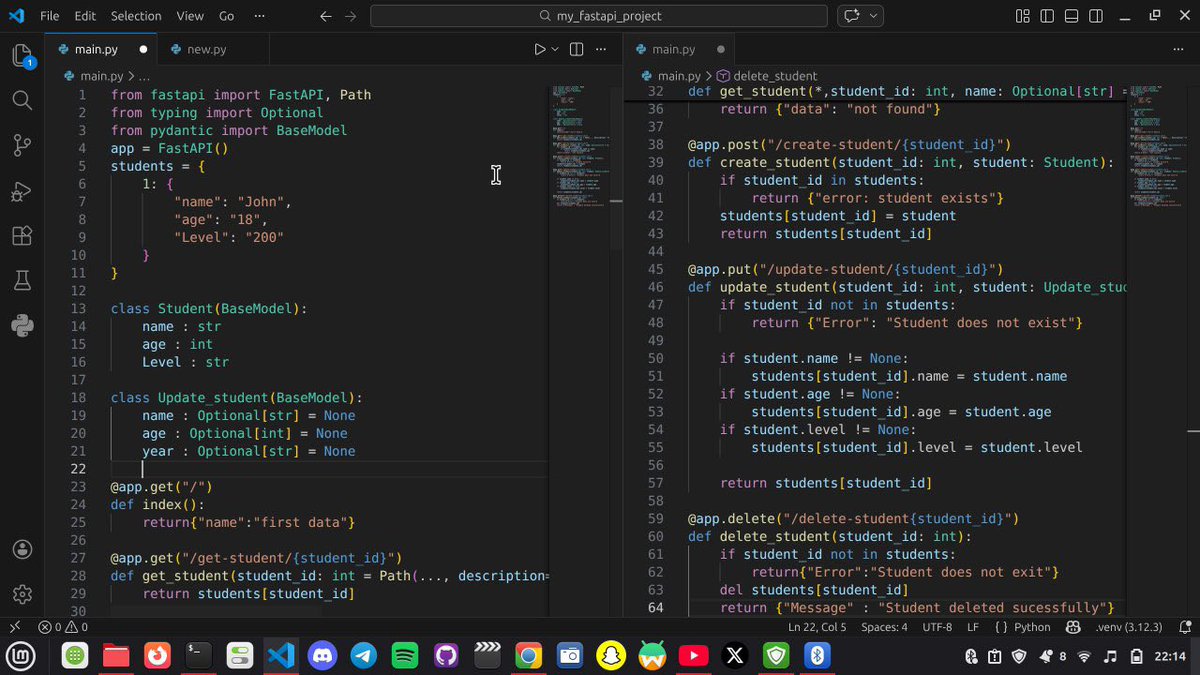Open the Copilot chat dropdown chevron

(x=874, y=16)
